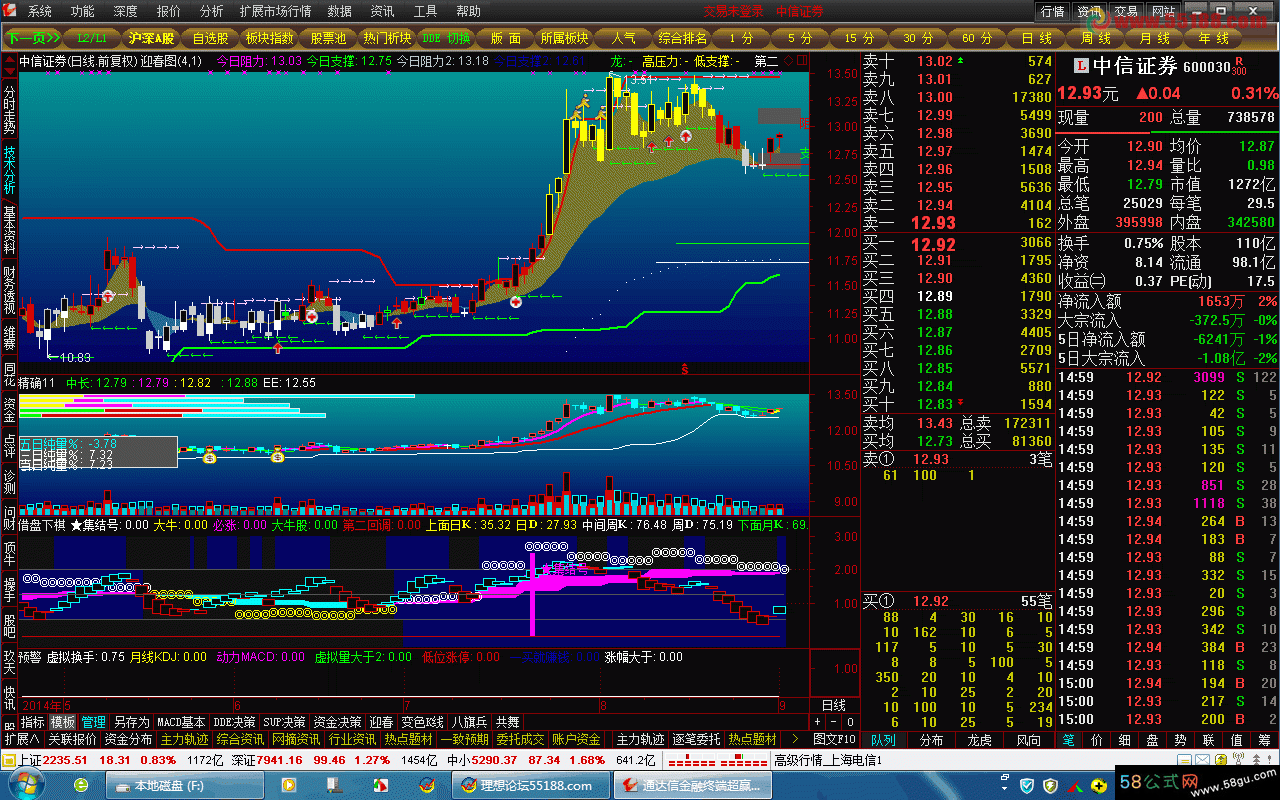Open 关联报价 bottom tab
The width and height of the screenshot is (1280, 800).
72,739
